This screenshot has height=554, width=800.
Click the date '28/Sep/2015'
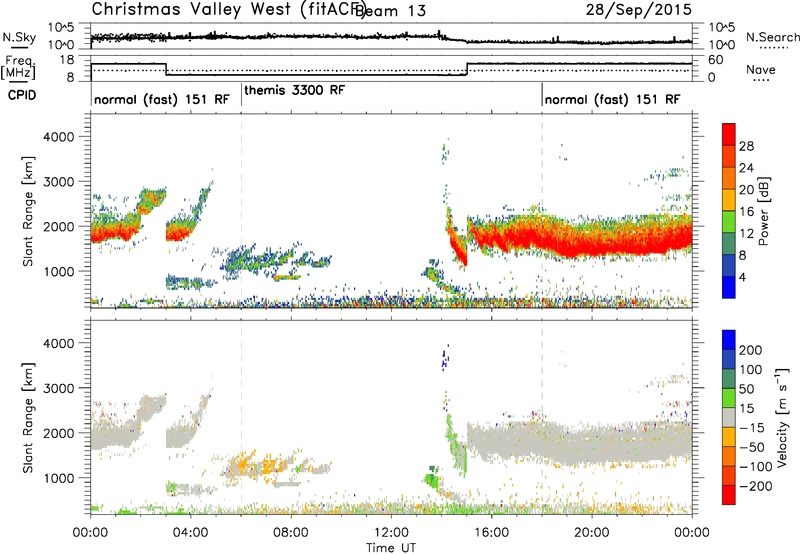pos(639,9)
